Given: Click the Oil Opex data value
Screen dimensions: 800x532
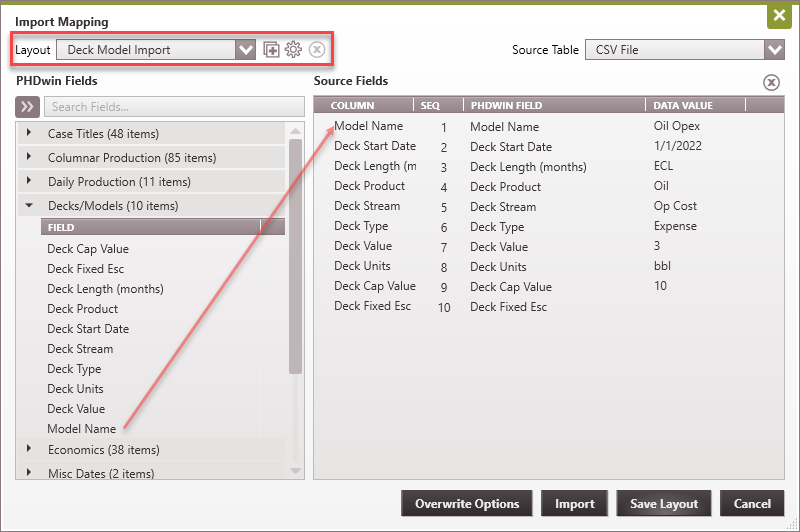Looking at the screenshot, I should click(x=677, y=126).
